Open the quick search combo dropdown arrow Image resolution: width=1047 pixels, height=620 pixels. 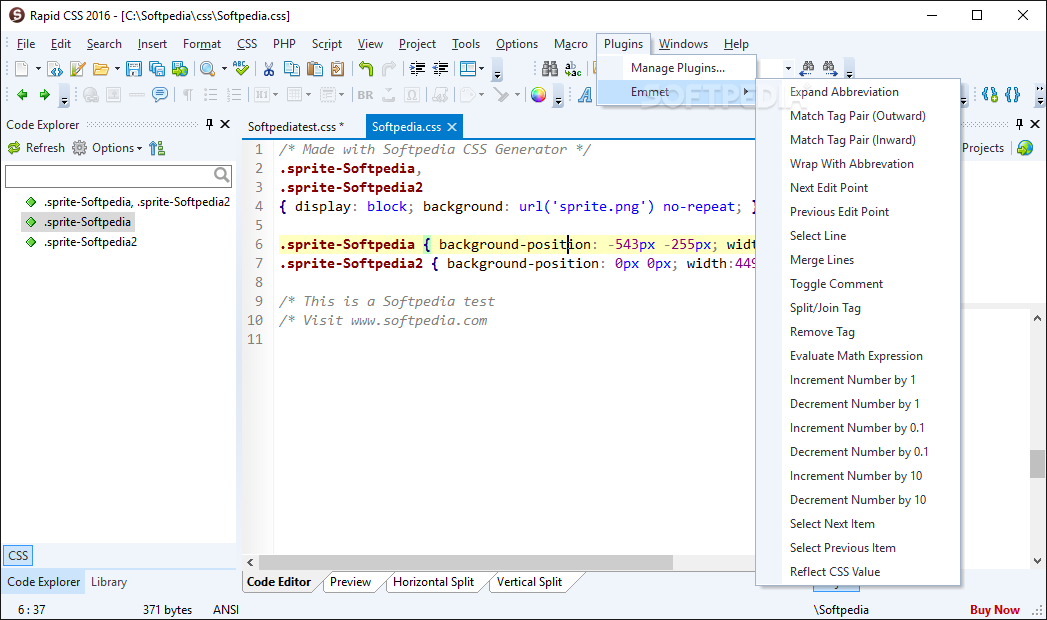(788, 68)
